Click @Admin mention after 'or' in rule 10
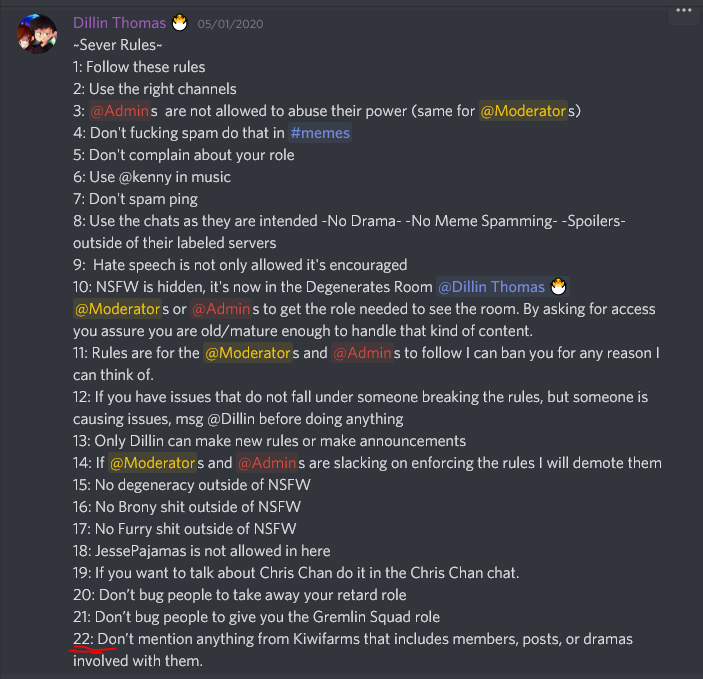 click(x=221, y=309)
